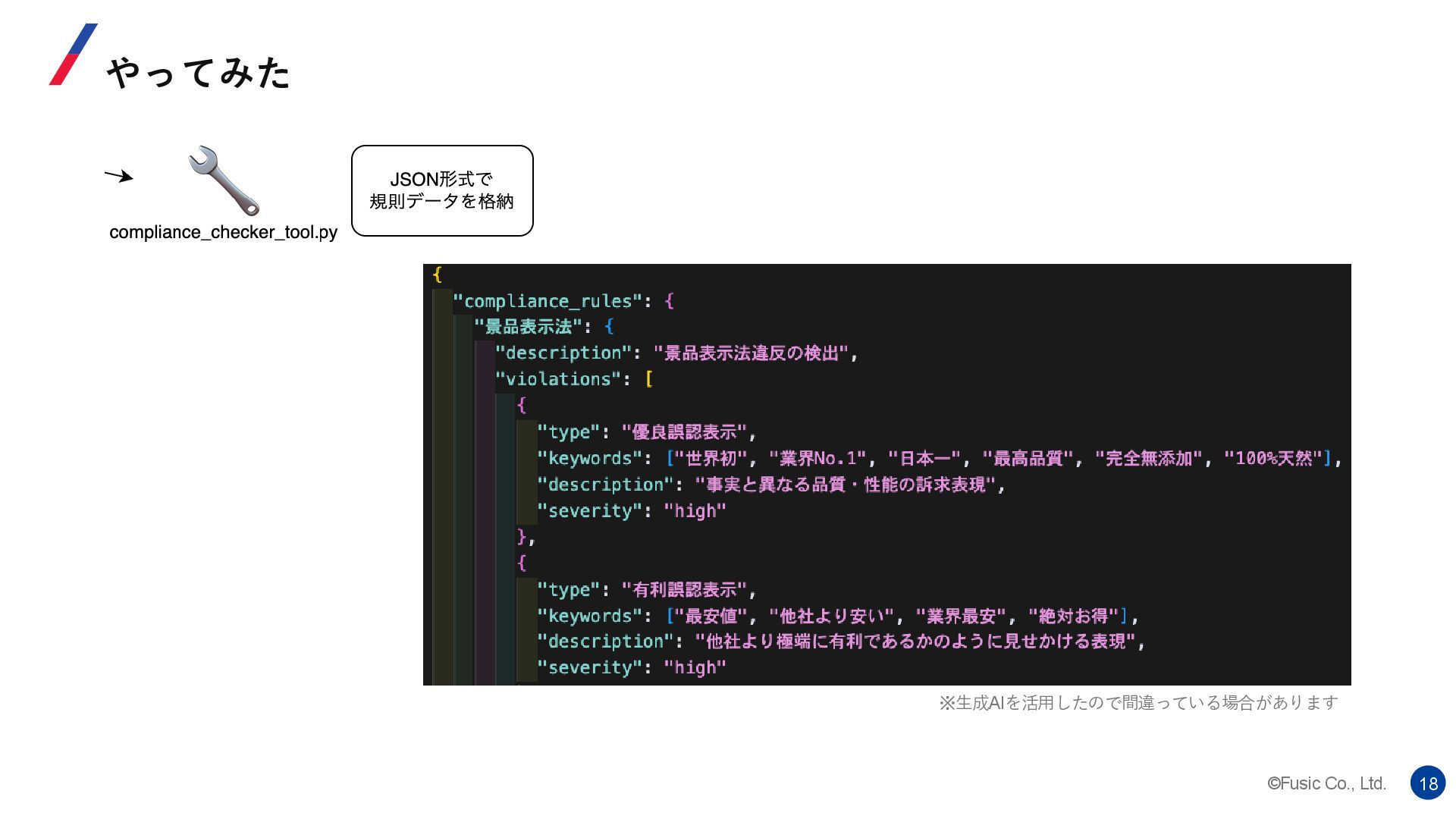Click the keyword "絶対お得"
The image size is (1456, 819).
pos(1073,616)
